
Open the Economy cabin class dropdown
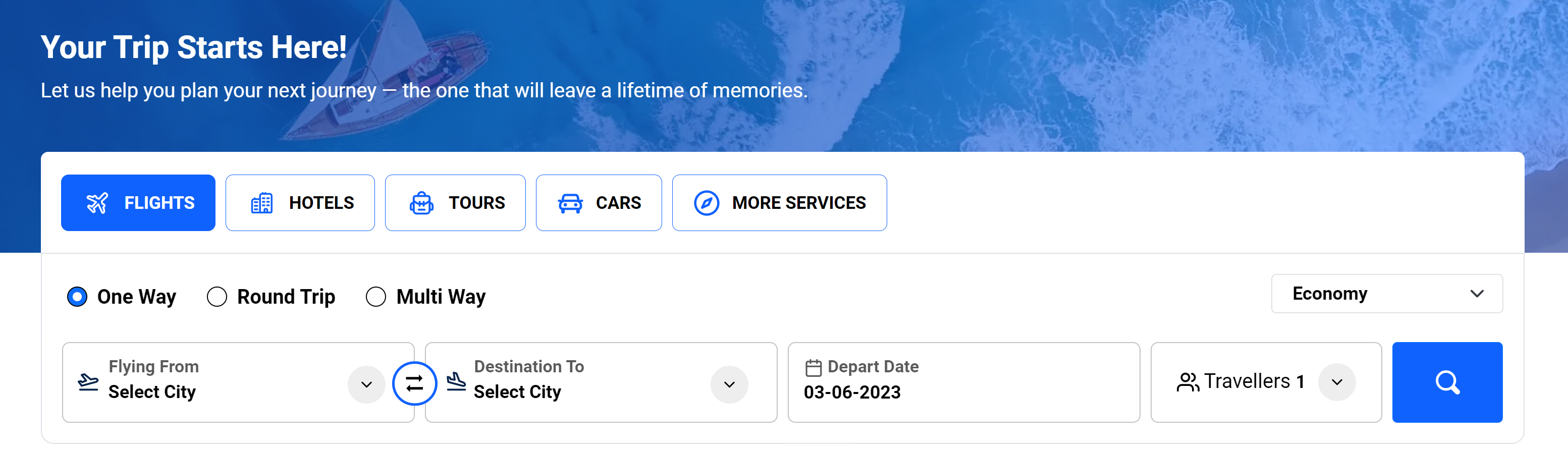click(1386, 294)
